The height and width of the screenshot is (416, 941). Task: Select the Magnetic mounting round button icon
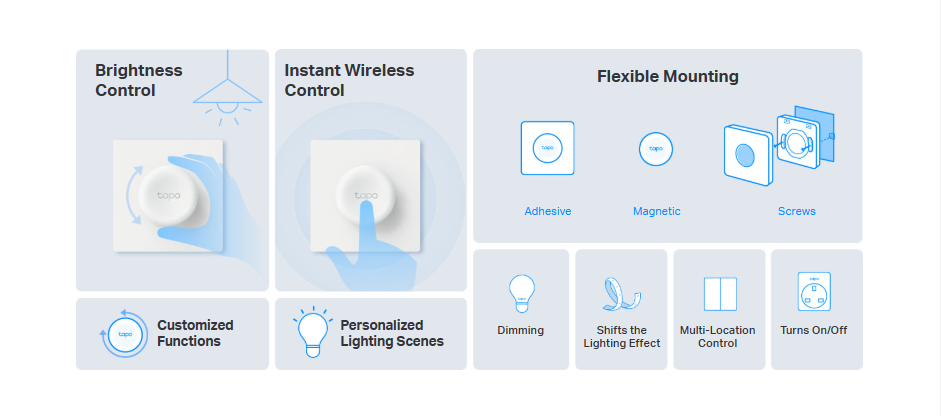coord(656,149)
